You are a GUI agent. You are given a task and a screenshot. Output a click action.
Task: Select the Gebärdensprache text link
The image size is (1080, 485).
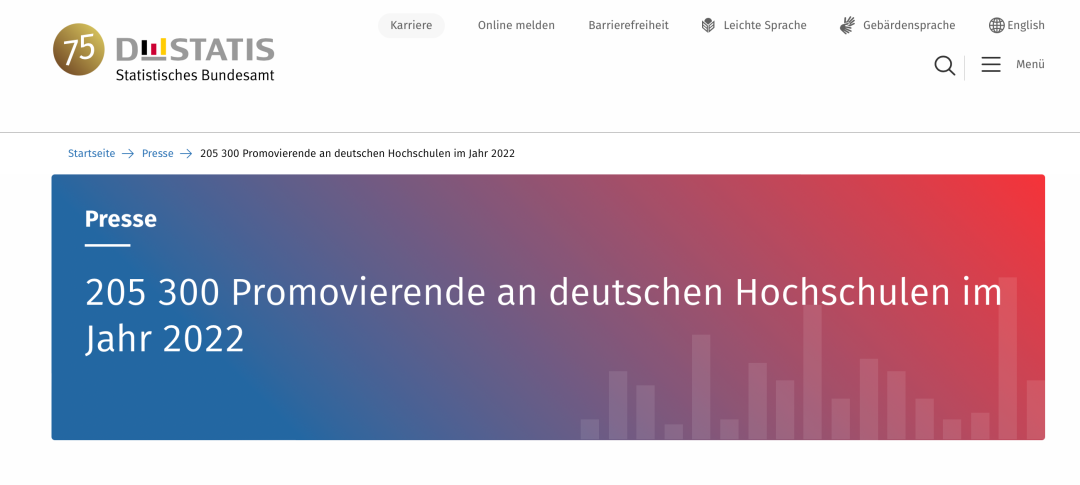click(x=909, y=25)
